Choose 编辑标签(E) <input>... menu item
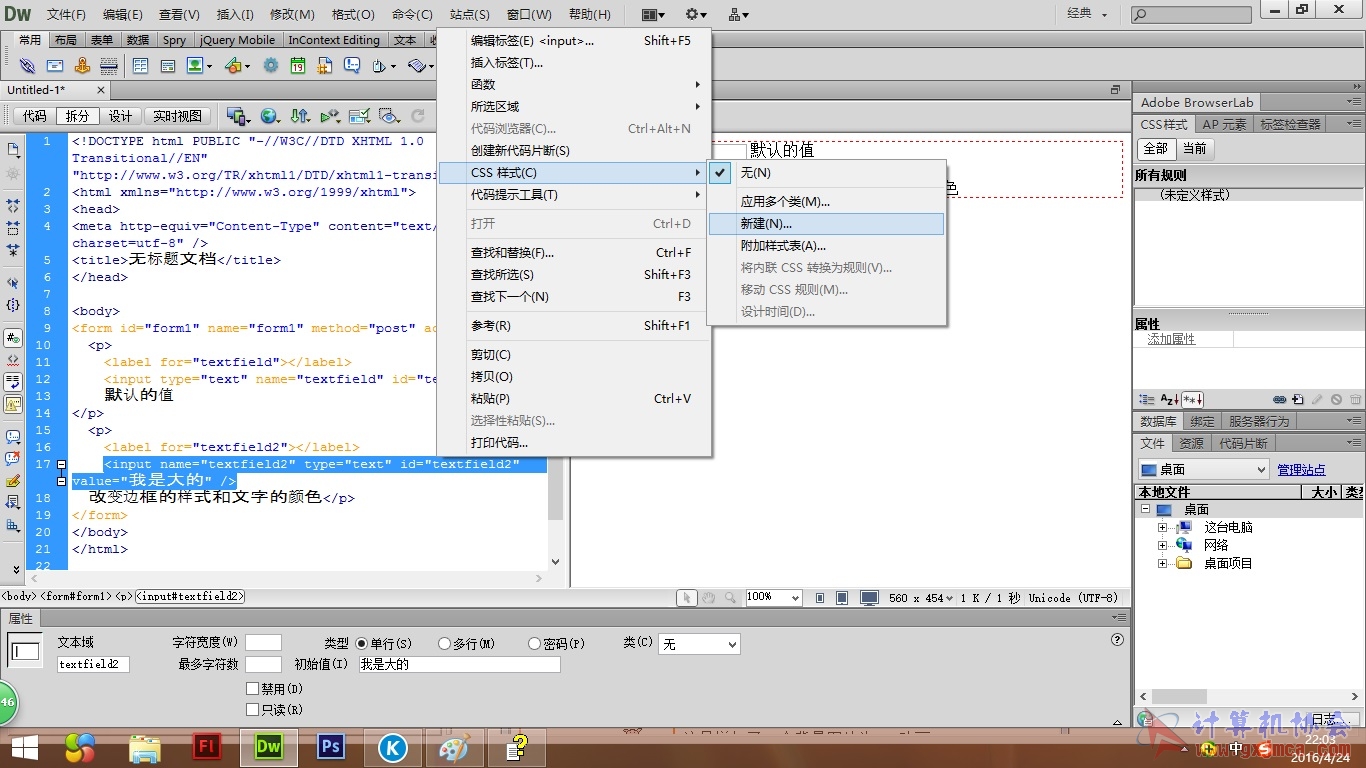 point(574,41)
